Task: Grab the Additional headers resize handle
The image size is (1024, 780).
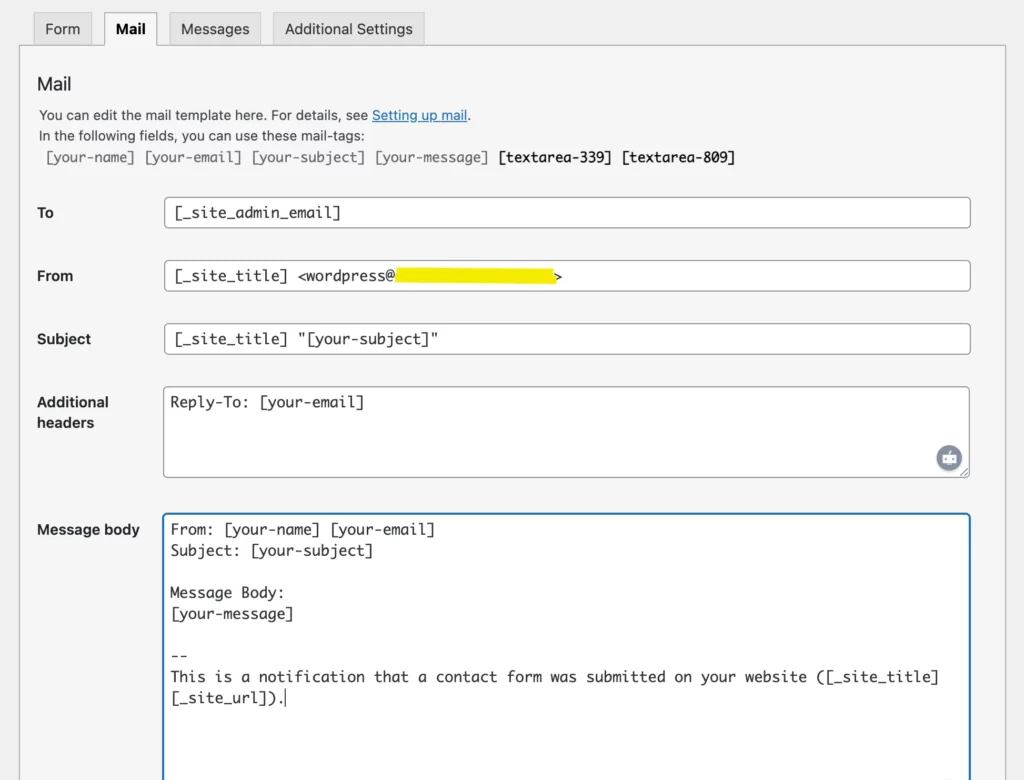Action: tap(964, 472)
